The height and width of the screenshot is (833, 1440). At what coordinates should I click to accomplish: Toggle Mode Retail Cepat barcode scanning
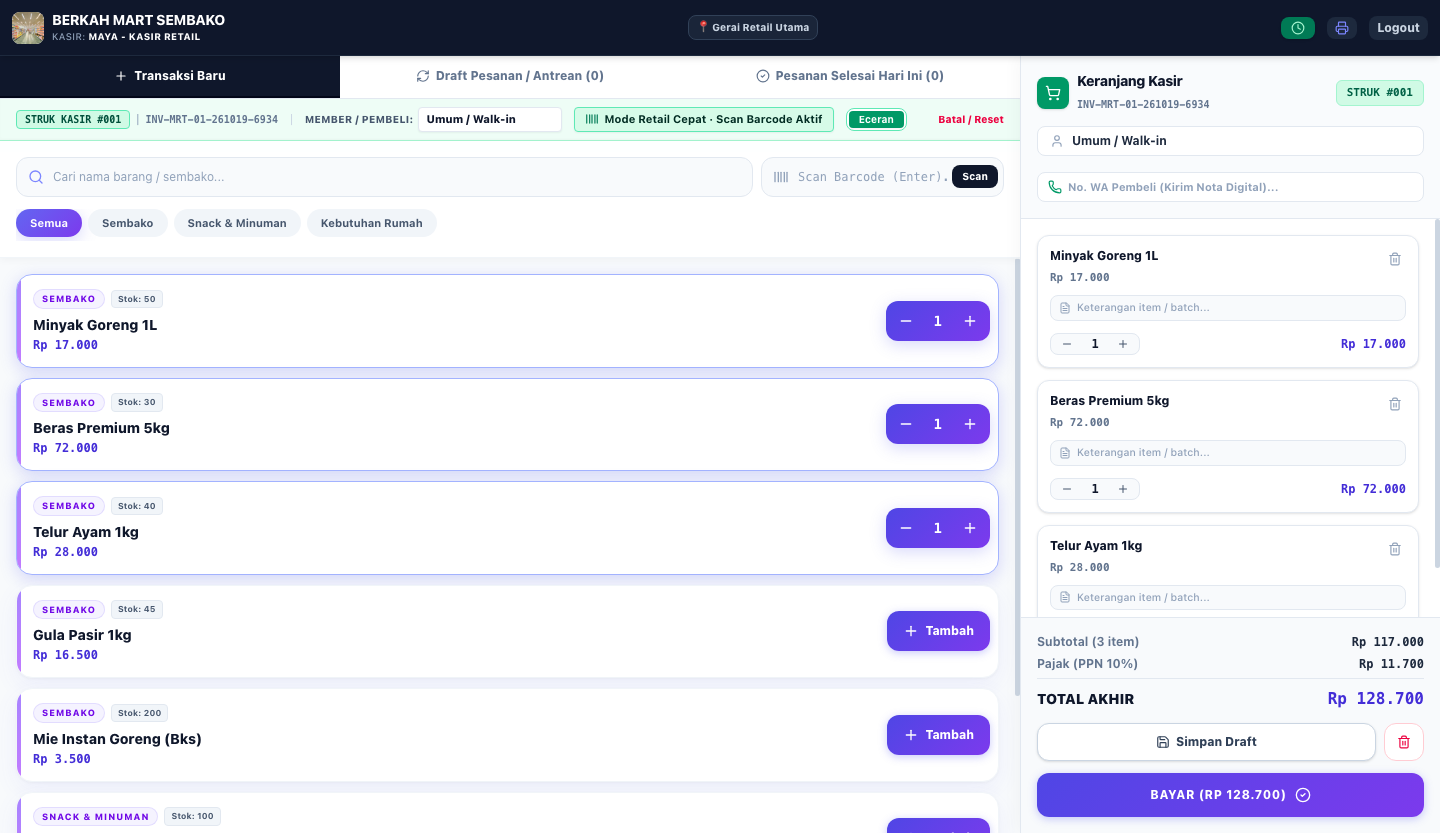(704, 119)
